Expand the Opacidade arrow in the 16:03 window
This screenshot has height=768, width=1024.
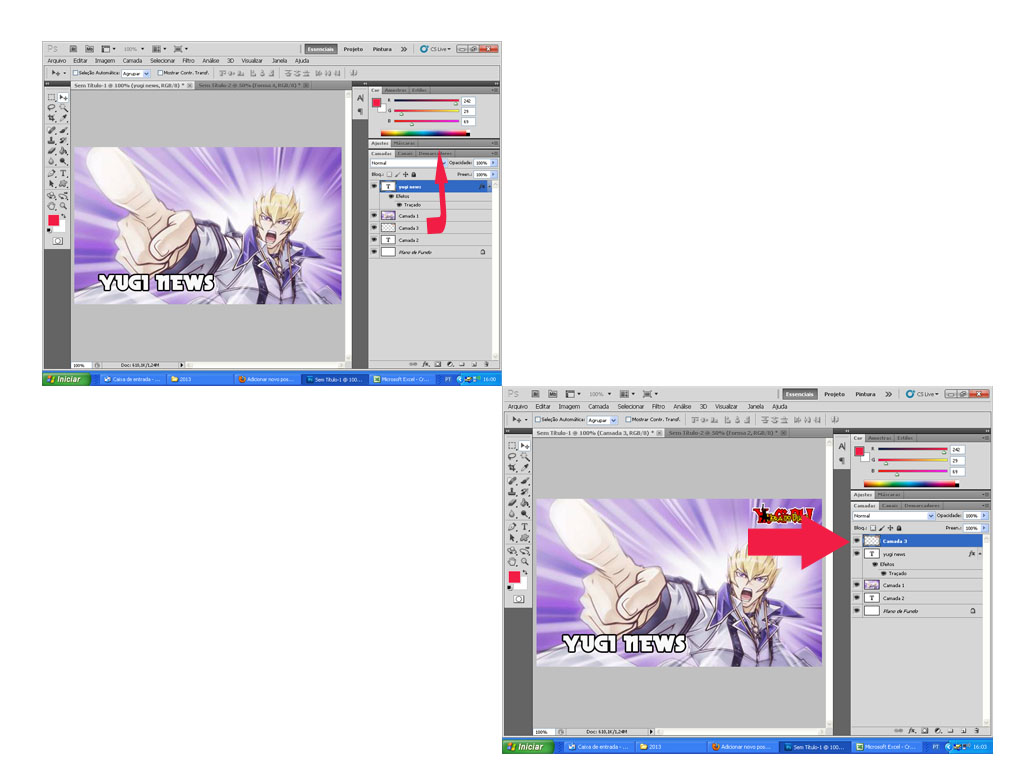984,516
